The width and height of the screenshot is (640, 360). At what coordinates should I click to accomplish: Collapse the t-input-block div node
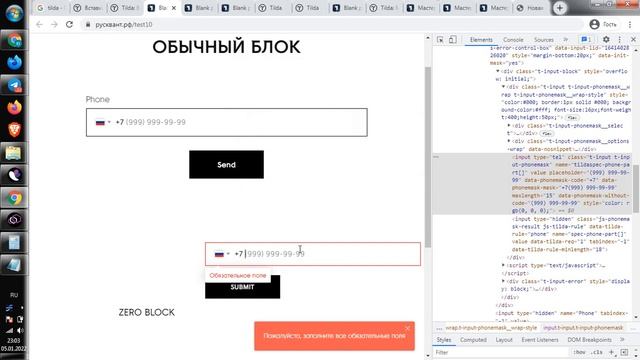498,71
